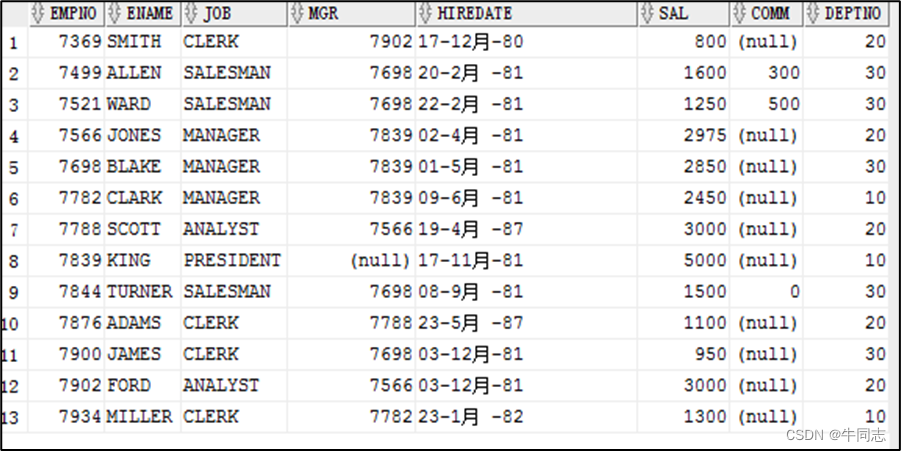Click the sort icon beside DEPTNO header
The height and width of the screenshot is (451, 901).
(814, 14)
